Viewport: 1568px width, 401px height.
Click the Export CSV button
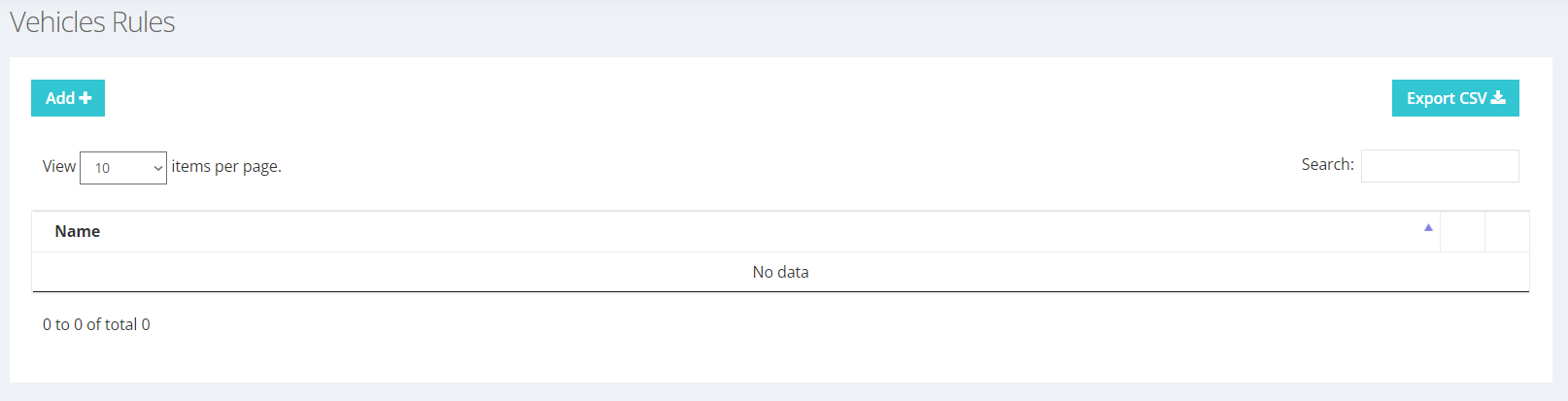1455,98
